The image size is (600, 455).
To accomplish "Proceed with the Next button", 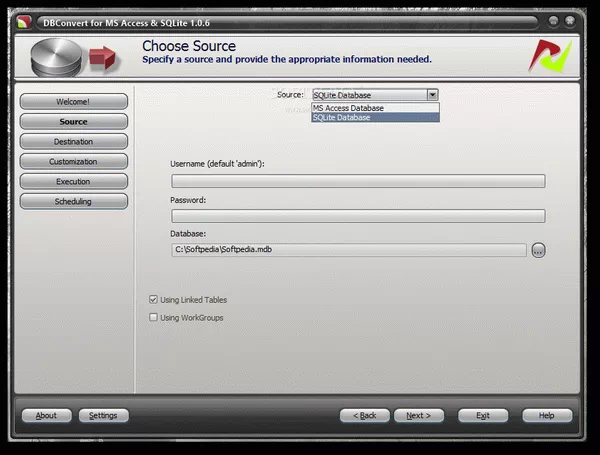I will (419, 415).
